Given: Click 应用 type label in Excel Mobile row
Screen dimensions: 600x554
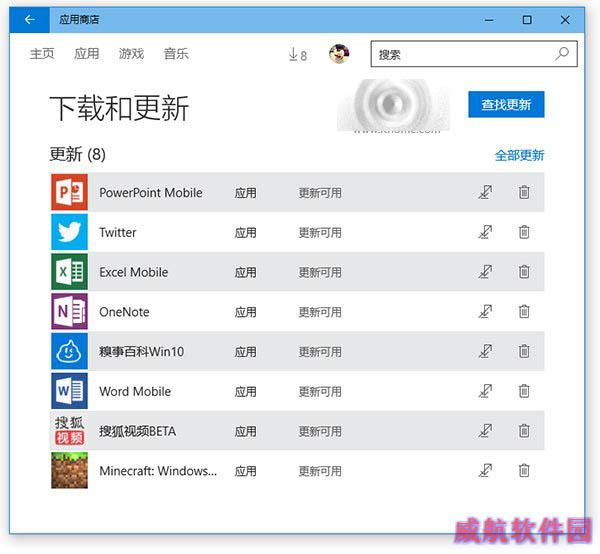Looking at the screenshot, I should [x=246, y=272].
